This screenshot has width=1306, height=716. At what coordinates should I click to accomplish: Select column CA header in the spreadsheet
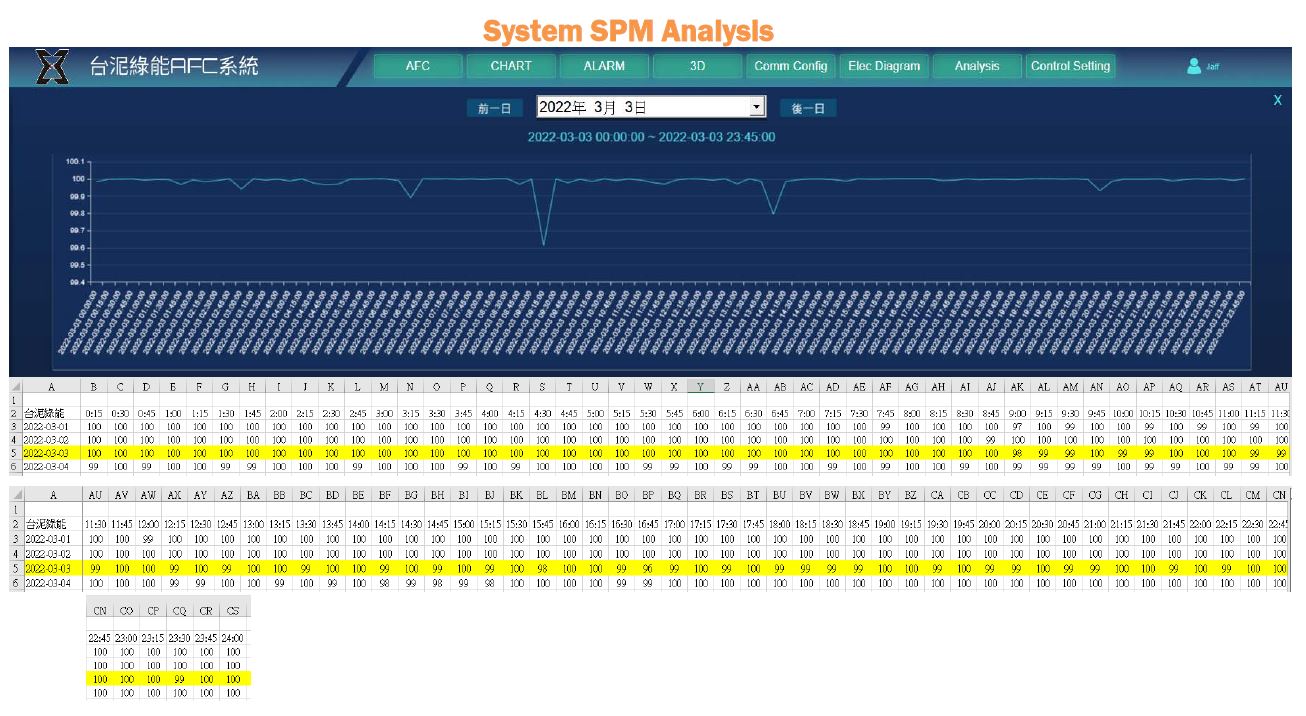pyautogui.click(x=937, y=495)
